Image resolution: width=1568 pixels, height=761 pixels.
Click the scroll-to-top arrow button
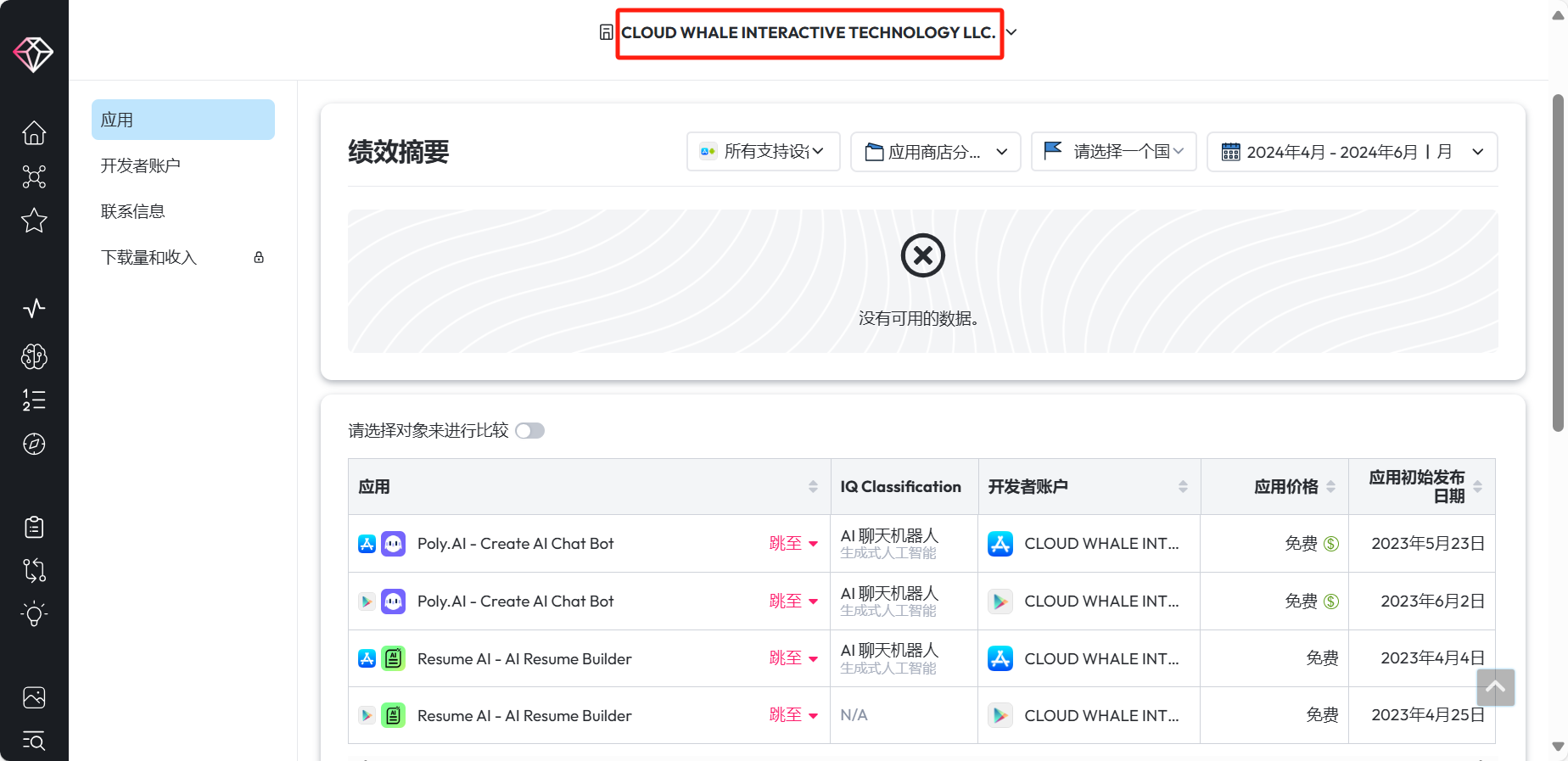tap(1495, 687)
